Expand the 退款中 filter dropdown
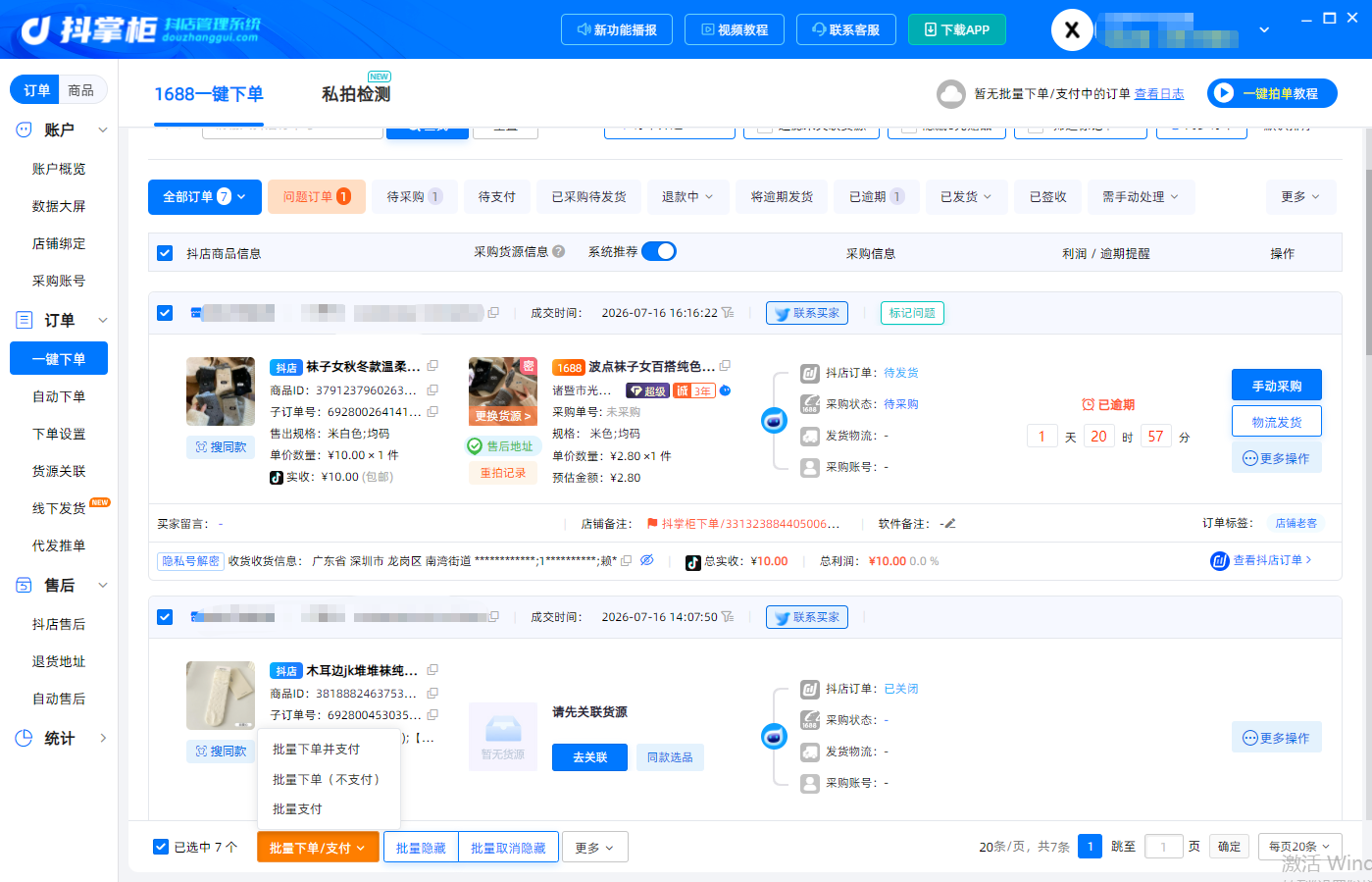 (x=687, y=196)
